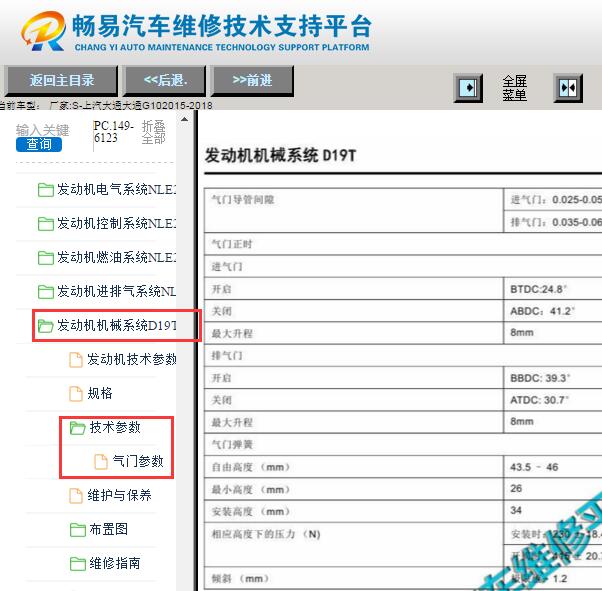
Task: Click the ATDC: 30.7° value cell
Action: pyautogui.click(x=553, y=400)
